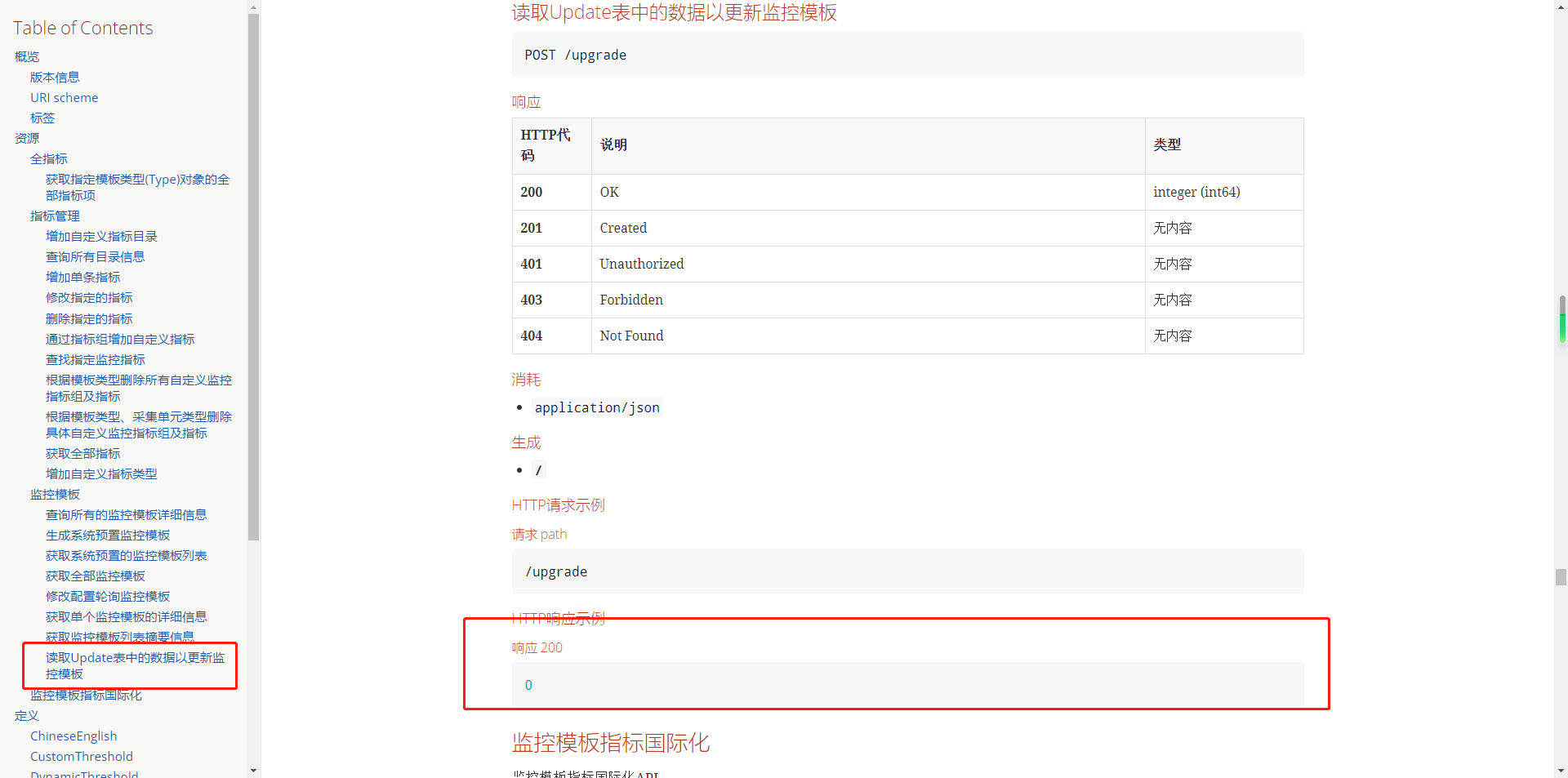
Task: Open 根据模板类型、采集单元类型删除具体自定义监控指标组及指标 link
Action: (x=139, y=425)
